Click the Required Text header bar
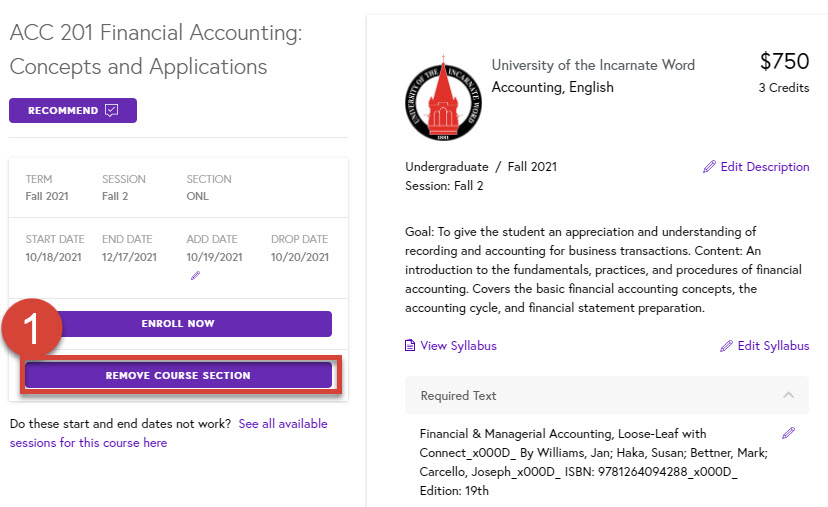Viewport: 828px width, 507px height. [607, 395]
